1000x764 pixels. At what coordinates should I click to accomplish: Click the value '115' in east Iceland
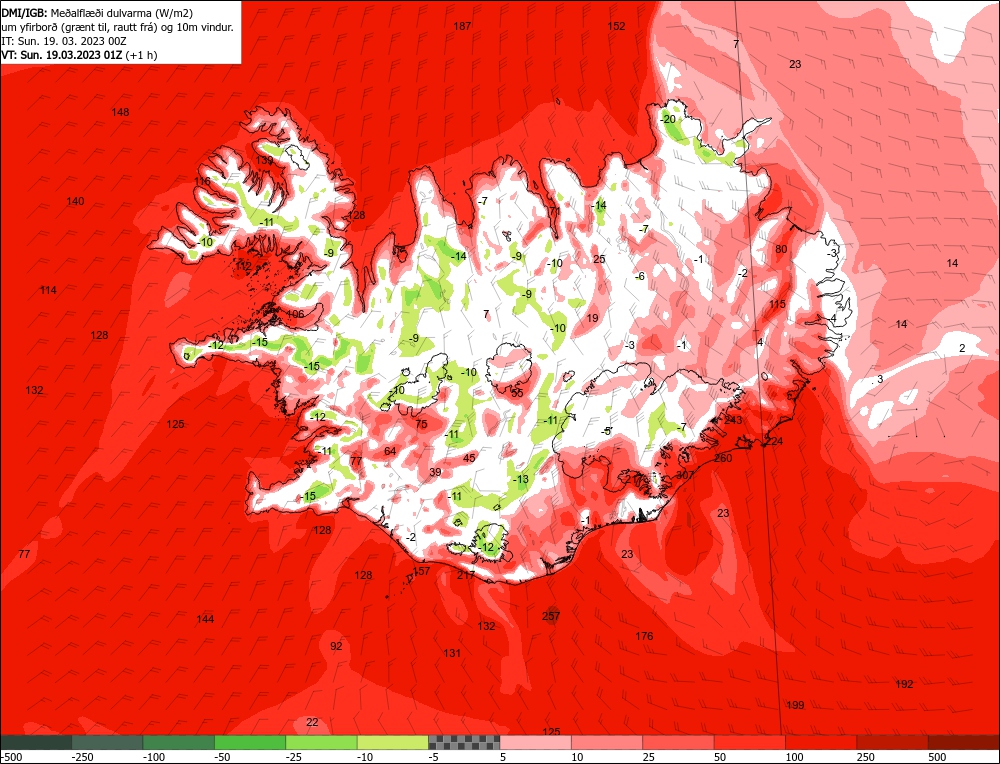pyautogui.click(x=777, y=304)
